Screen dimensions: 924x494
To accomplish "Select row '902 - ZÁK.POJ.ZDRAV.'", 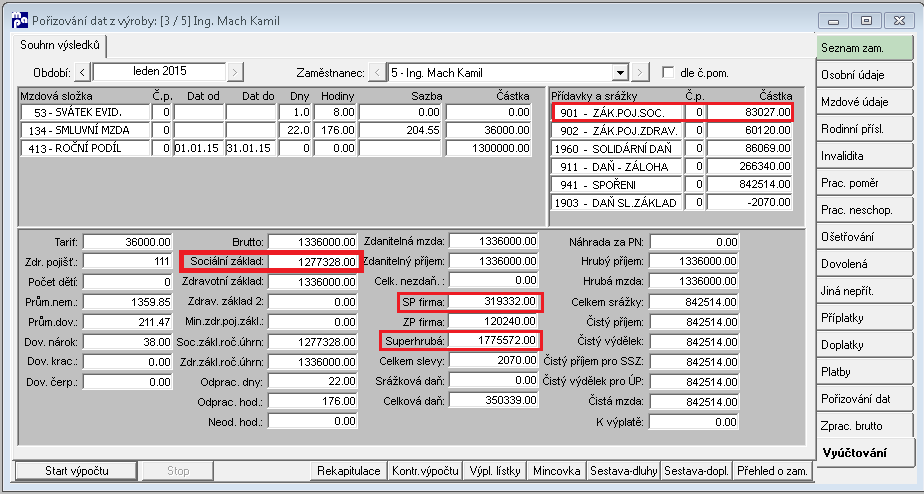I will [672, 130].
